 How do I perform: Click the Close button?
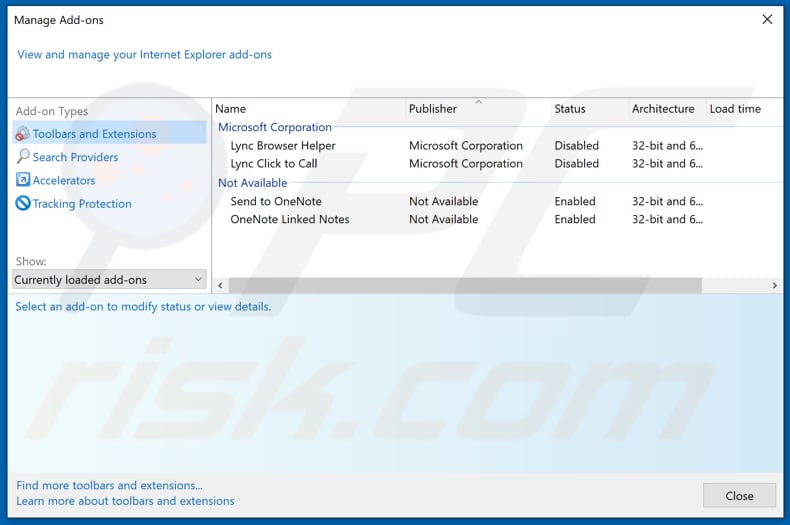click(739, 496)
